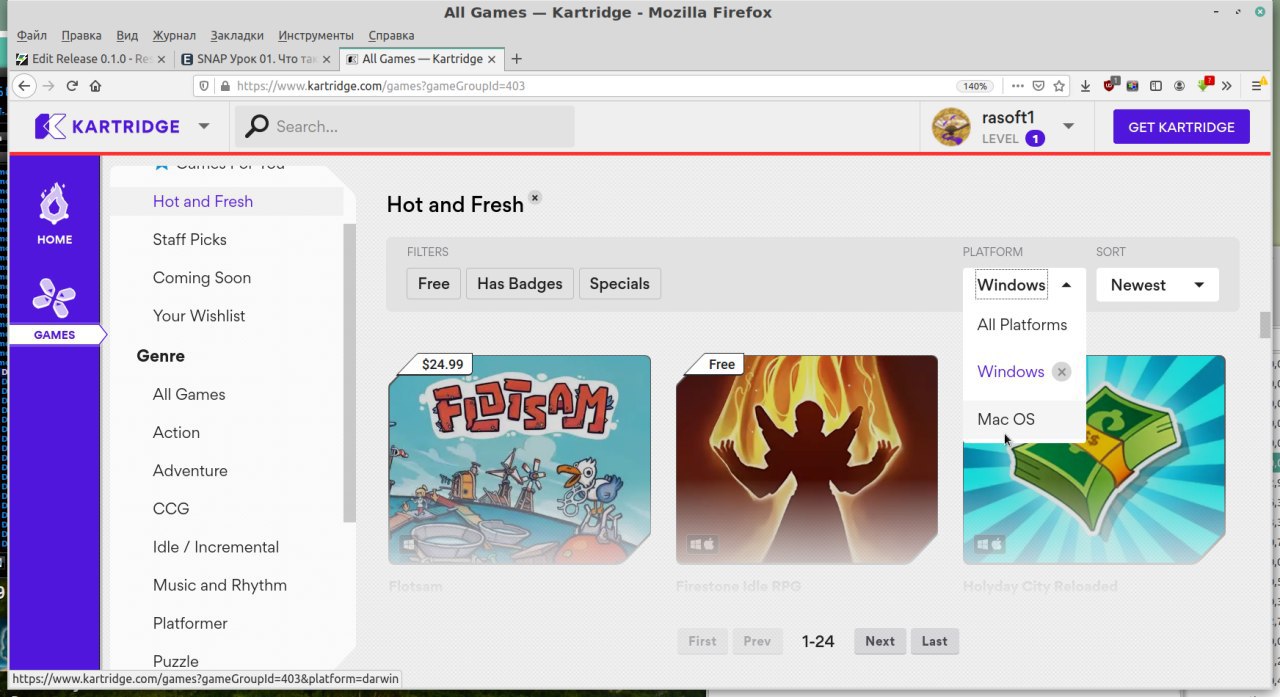Viewport: 1280px width, 697px height.
Task: Open Закладки menu
Action: point(237,35)
